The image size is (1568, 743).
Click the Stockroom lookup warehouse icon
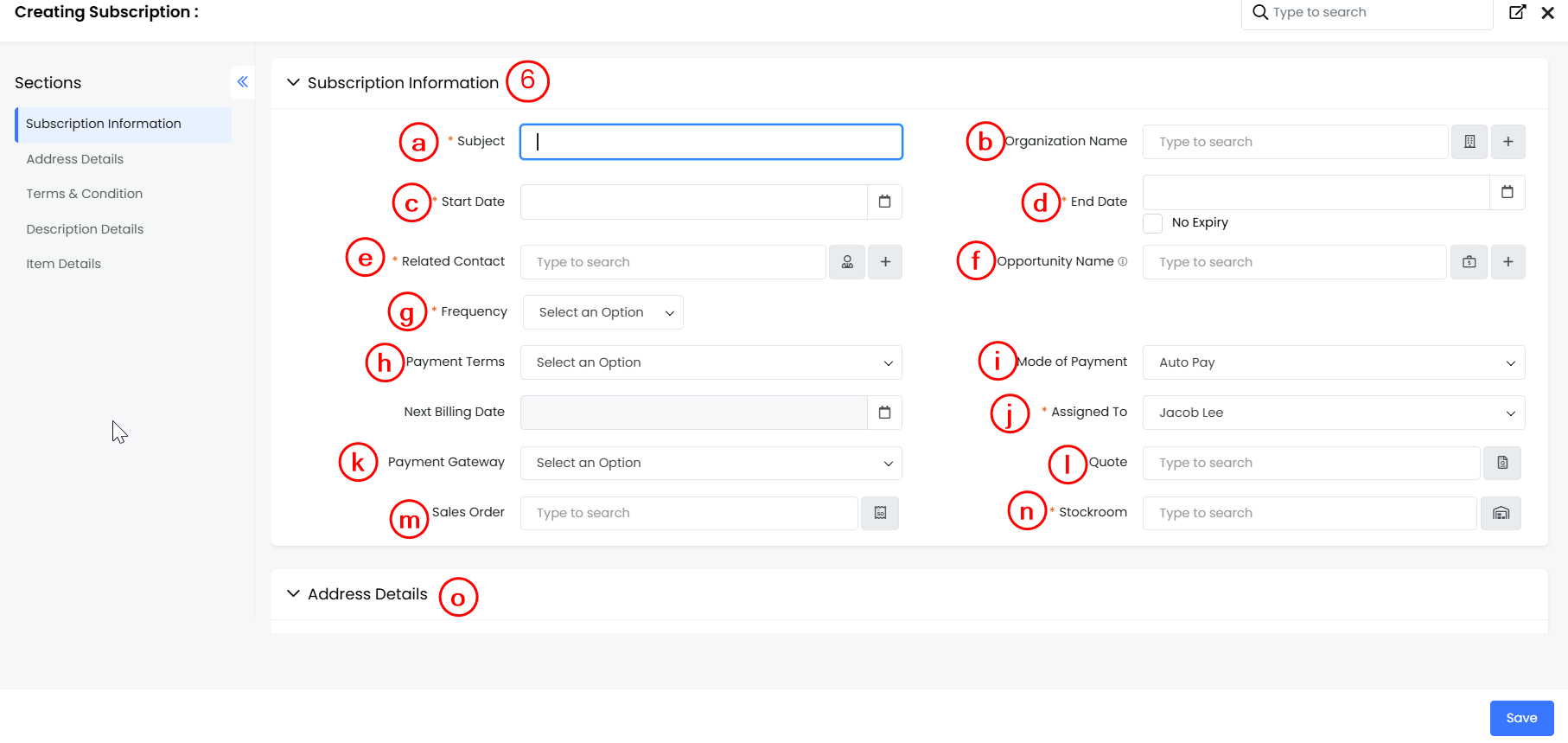1501,513
